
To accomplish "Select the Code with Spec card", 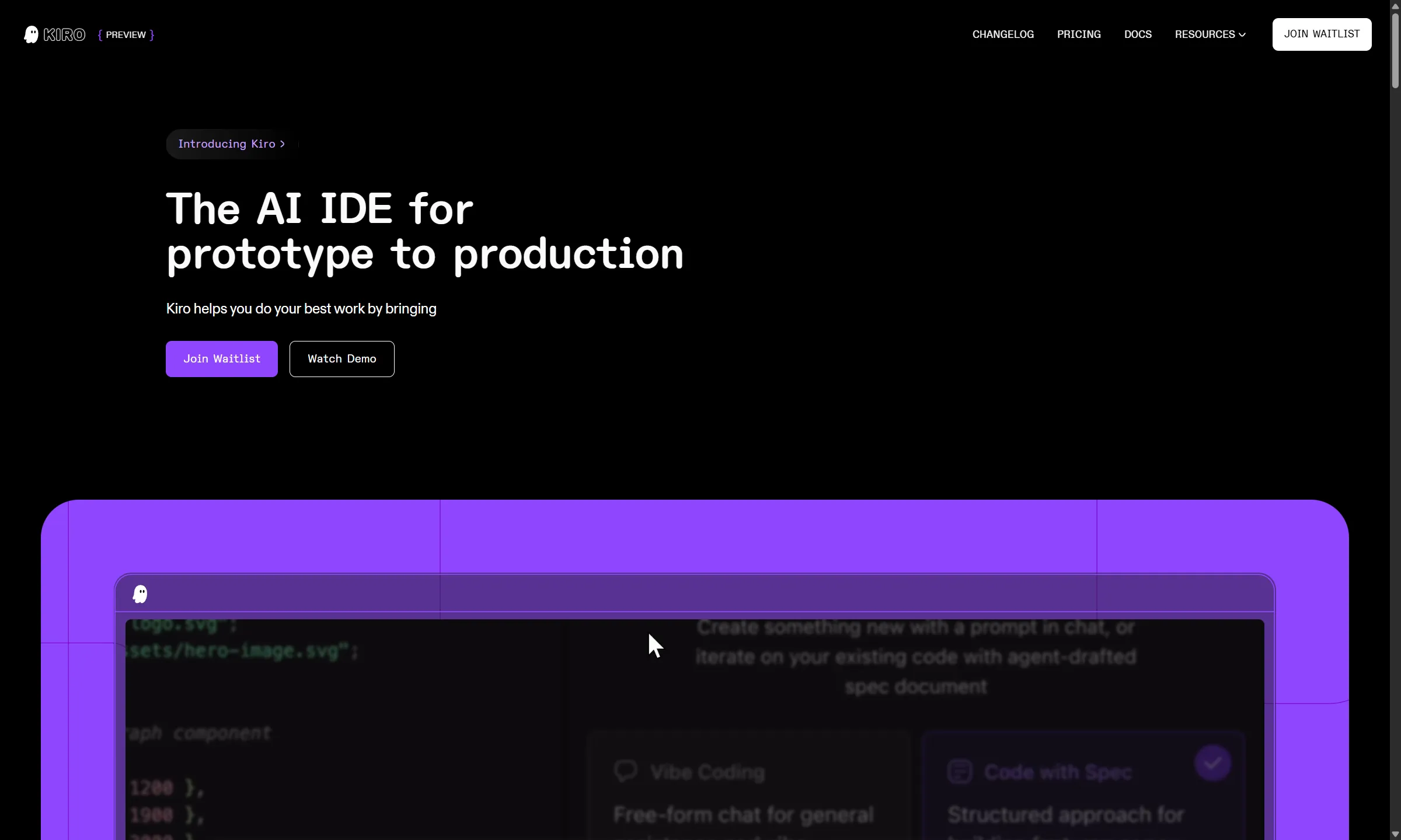I will [1083, 785].
